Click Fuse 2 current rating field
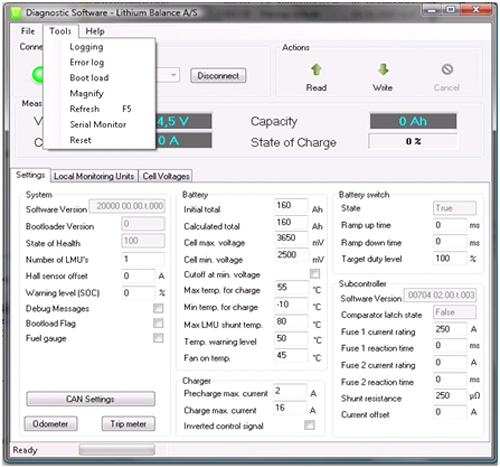Image resolution: width=500 pixels, height=468 pixels. [x=450, y=363]
